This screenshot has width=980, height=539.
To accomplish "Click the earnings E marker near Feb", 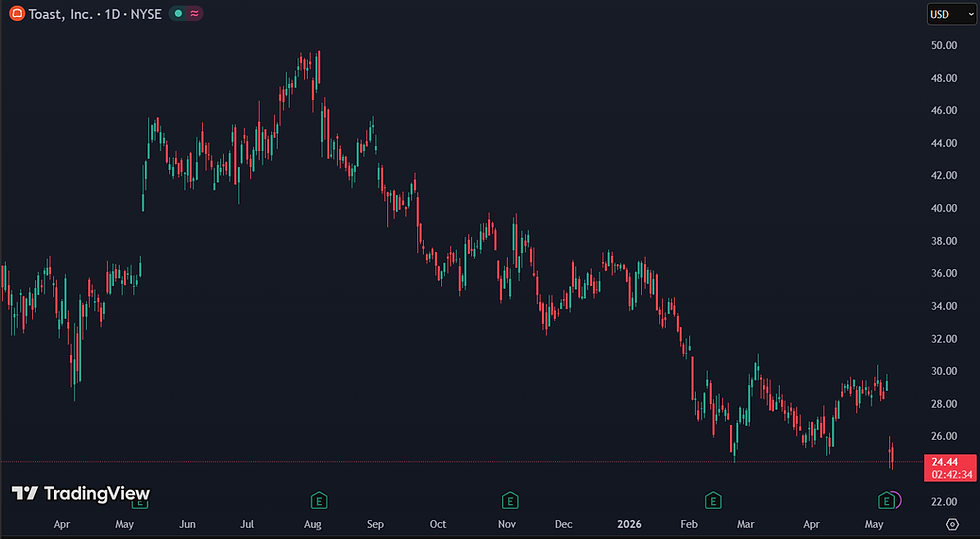I will click(713, 500).
